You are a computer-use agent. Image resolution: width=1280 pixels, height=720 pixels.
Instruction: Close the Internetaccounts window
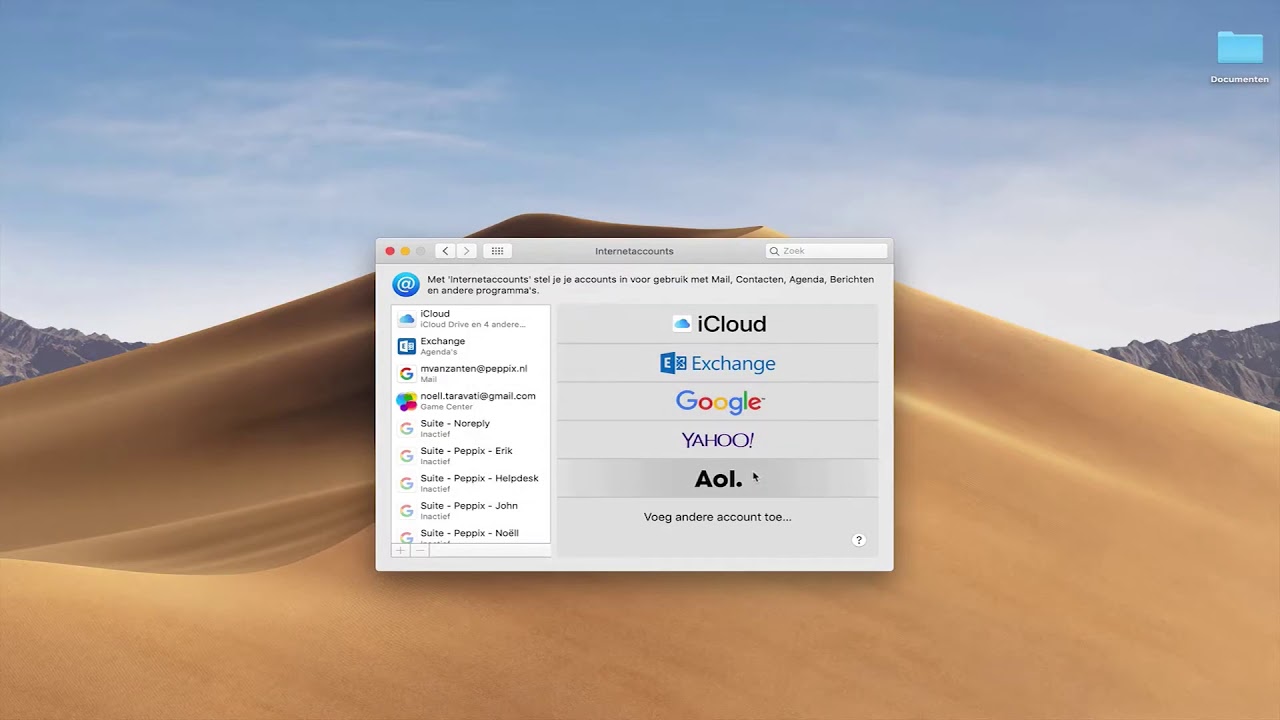tap(390, 251)
